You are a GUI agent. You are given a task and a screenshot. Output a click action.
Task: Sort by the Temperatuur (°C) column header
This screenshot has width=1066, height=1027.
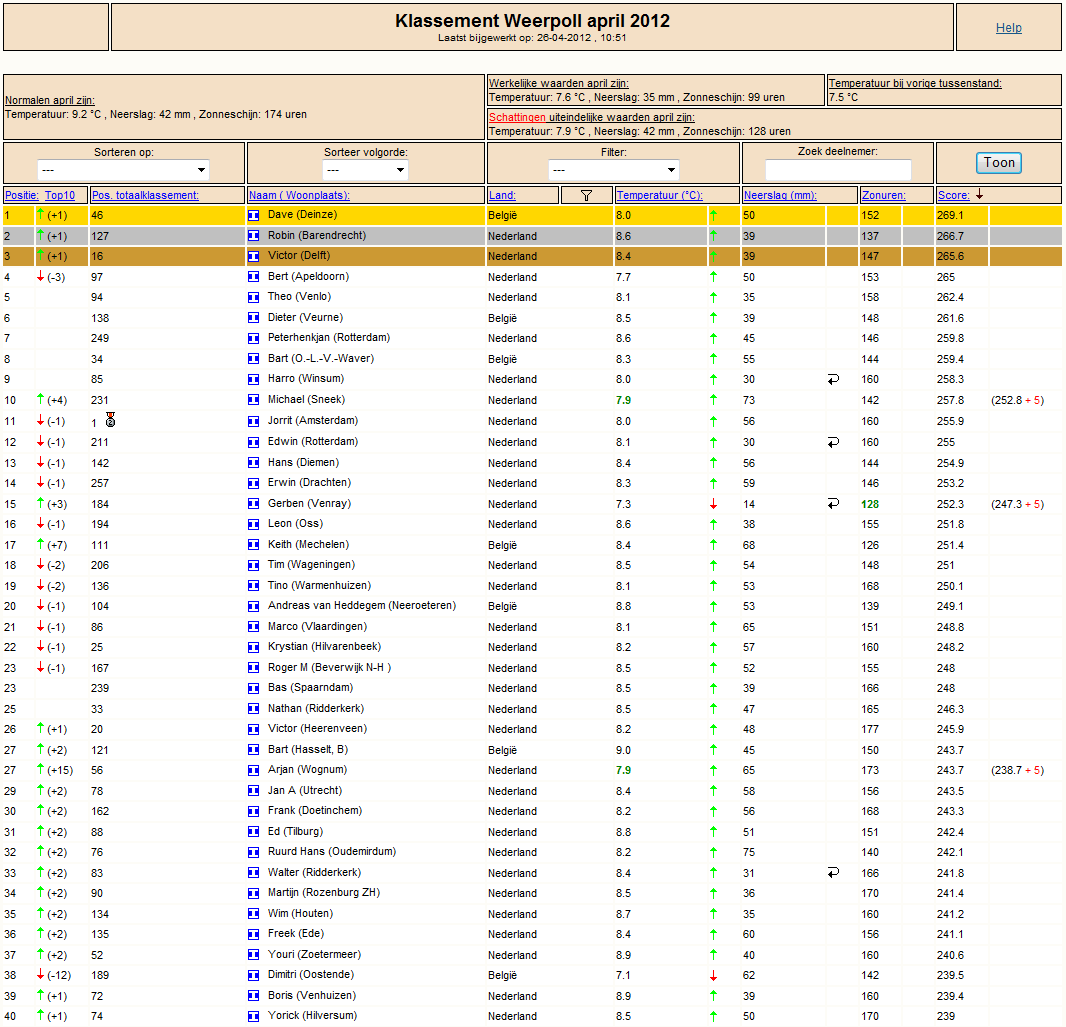[x=659, y=196]
